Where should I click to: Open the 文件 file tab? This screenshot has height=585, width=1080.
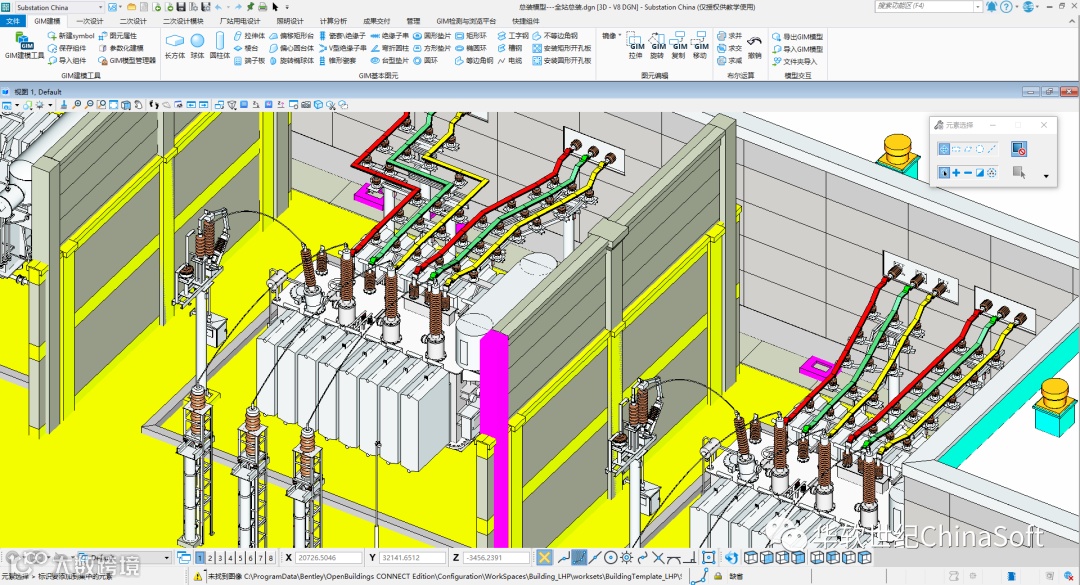[12, 21]
